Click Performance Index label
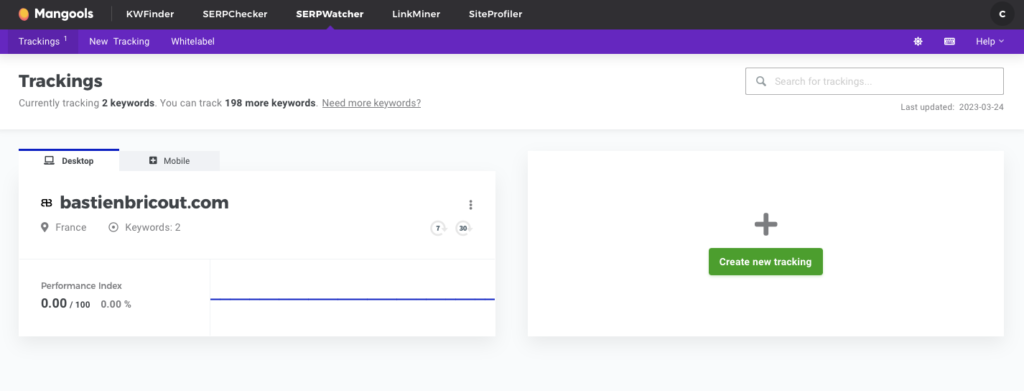Screen dimensions: 1024x391 (x=81, y=286)
